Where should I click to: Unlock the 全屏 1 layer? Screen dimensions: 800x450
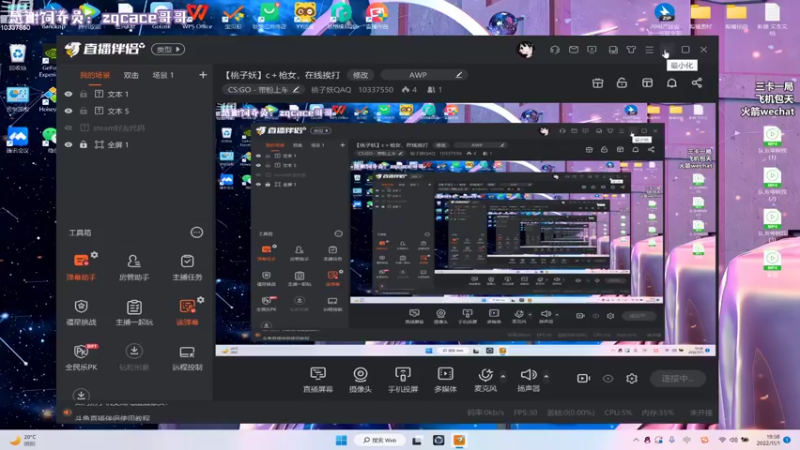83,145
